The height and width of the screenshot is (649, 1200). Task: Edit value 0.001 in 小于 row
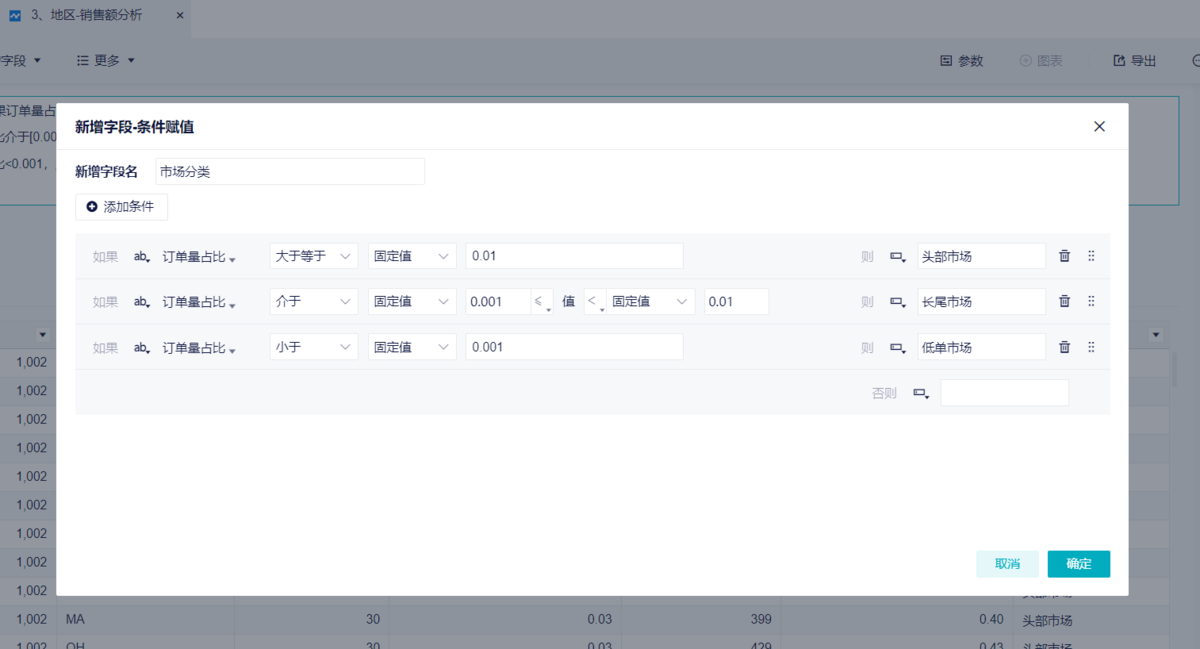(x=574, y=347)
